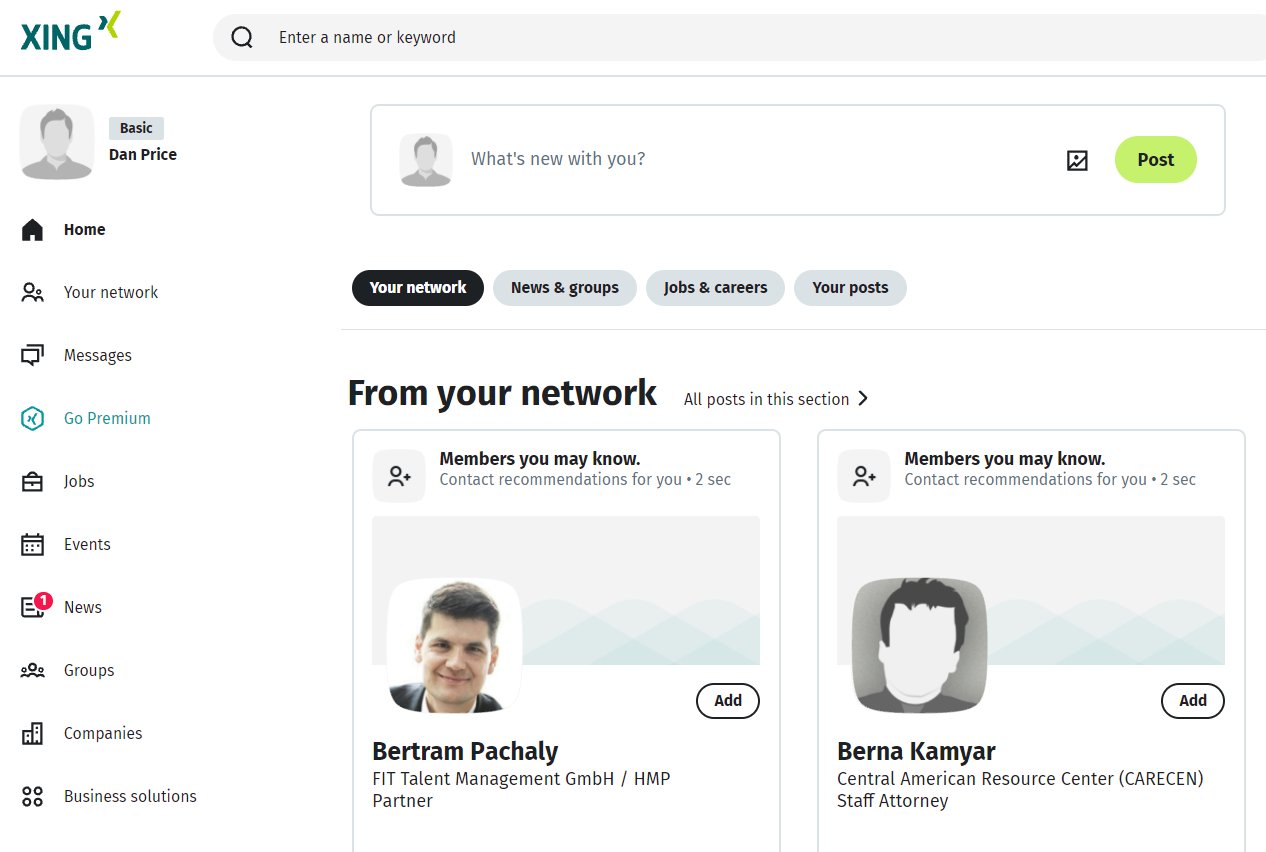Add Berna Kamyar as a contact
This screenshot has width=1266, height=852.
(x=1192, y=701)
